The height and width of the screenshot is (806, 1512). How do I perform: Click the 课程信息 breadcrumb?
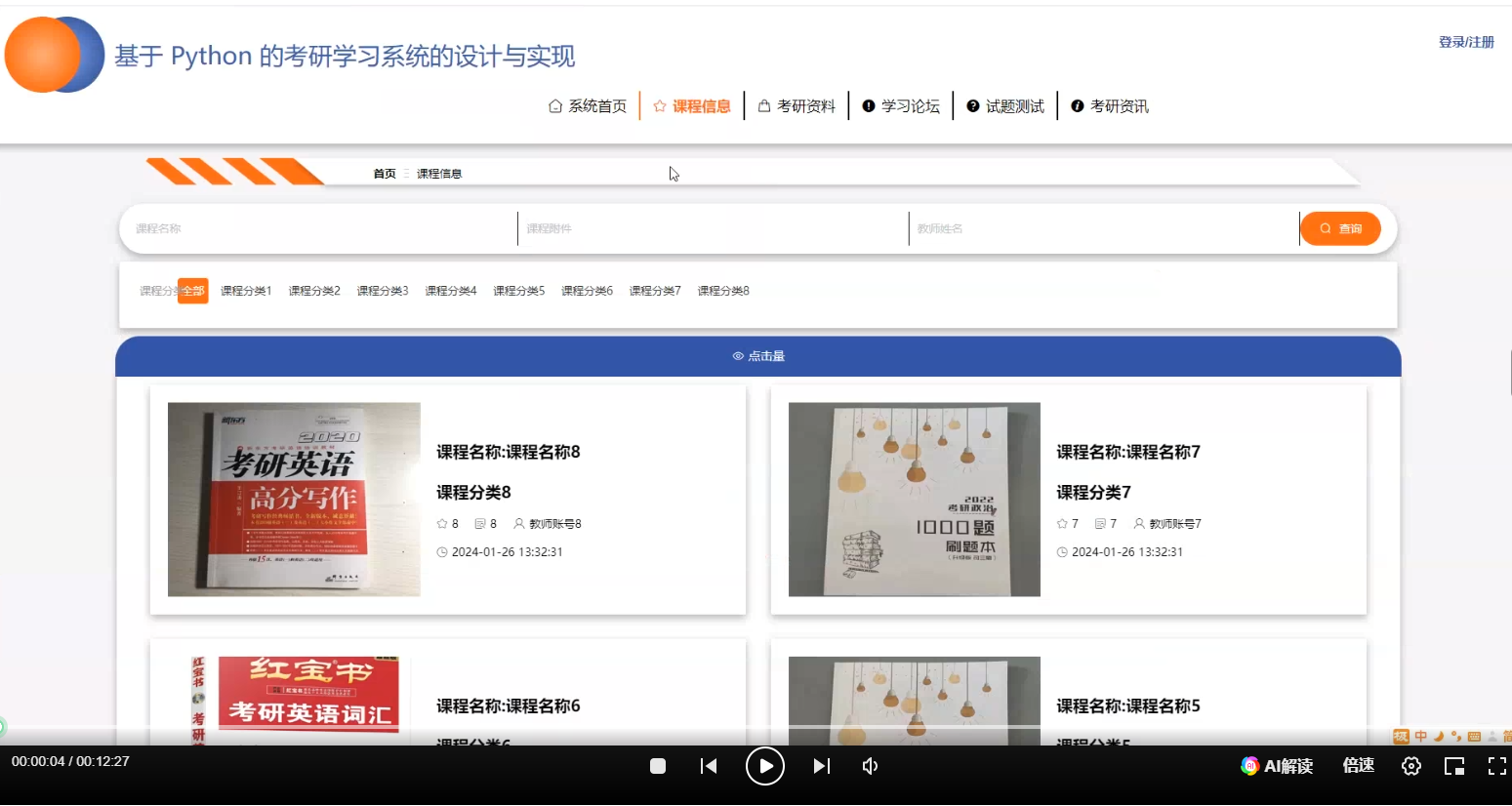[439, 174]
